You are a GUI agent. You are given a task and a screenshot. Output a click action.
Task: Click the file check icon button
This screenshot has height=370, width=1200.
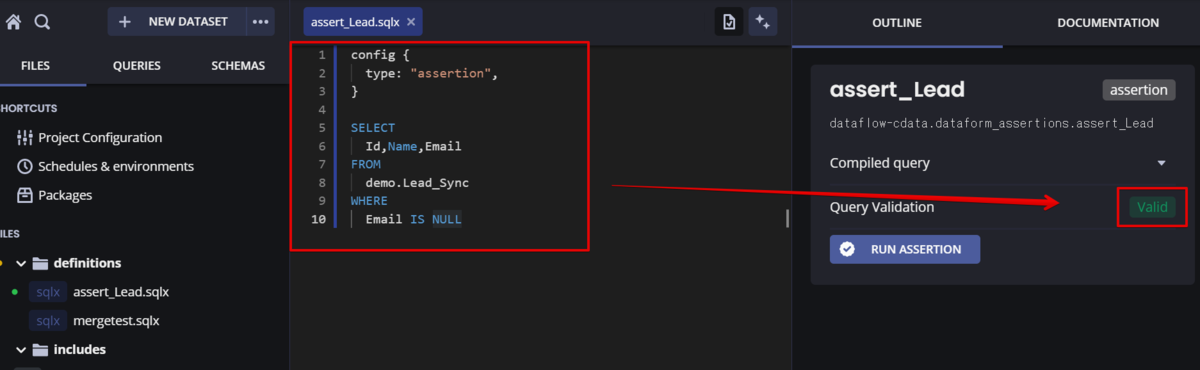(x=729, y=21)
